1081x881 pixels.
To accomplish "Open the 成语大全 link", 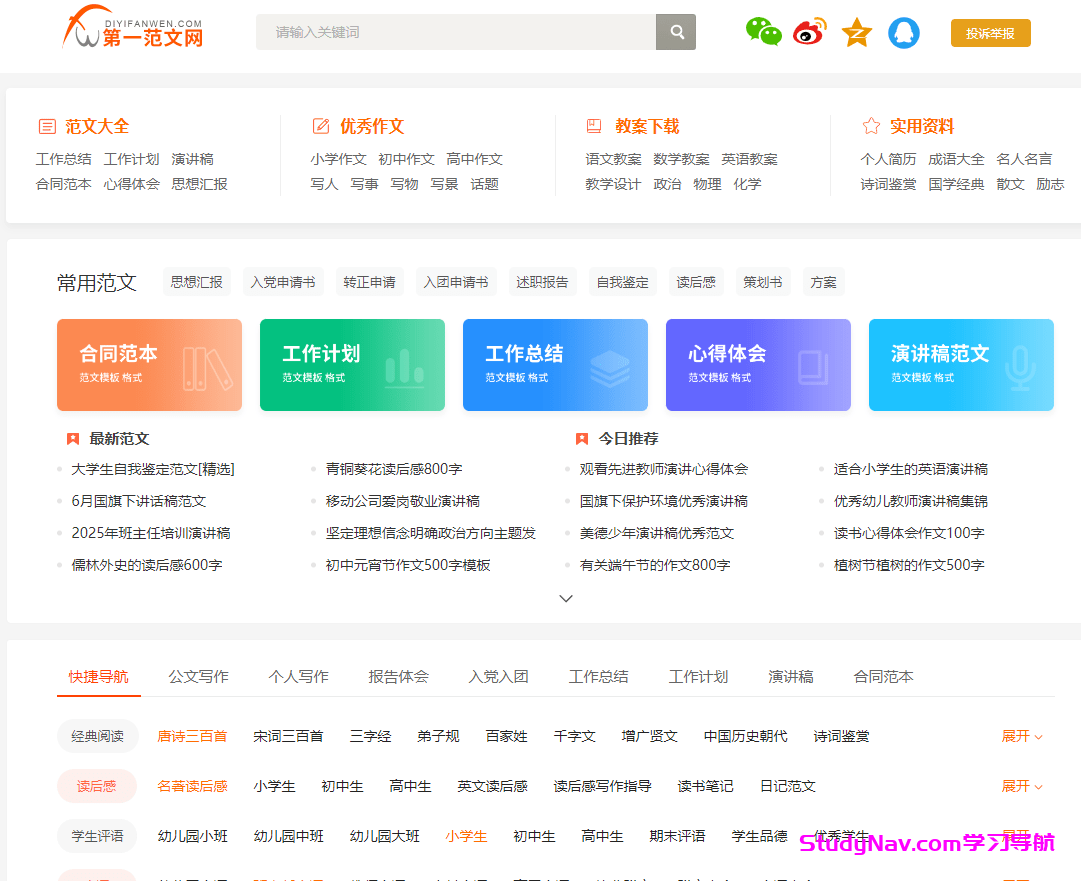I will [x=956, y=159].
